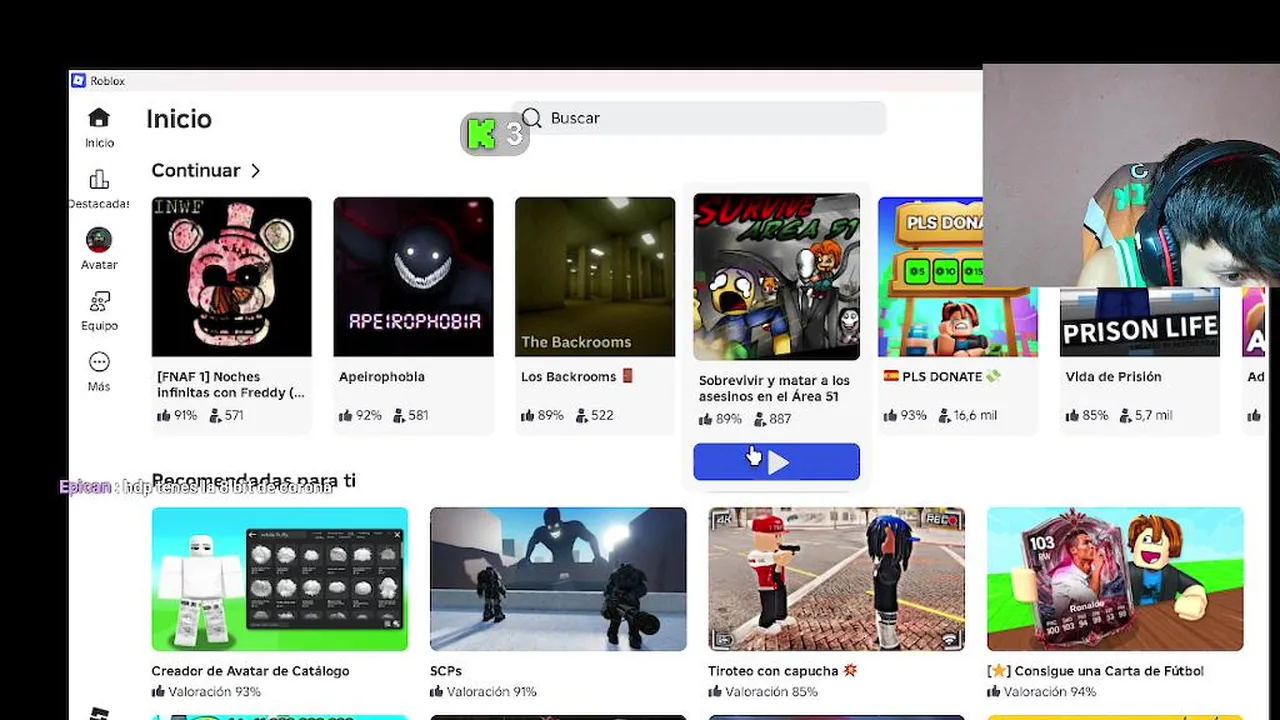This screenshot has height=720, width=1280.
Task: Open Creador de Avatar de Catálogo thumbnail
Action: pos(280,579)
